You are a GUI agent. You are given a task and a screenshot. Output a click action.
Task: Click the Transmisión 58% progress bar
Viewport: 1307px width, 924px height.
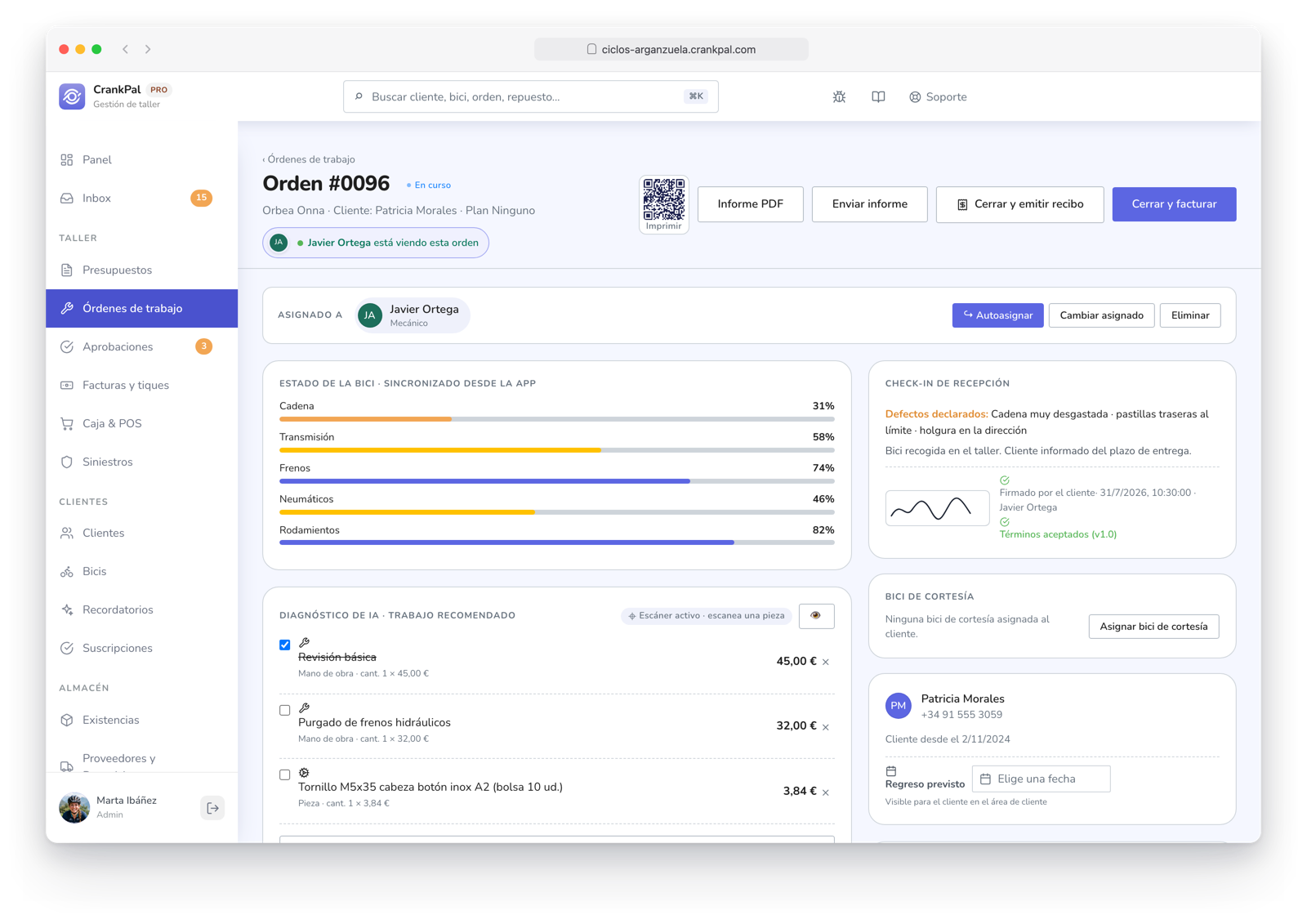[556, 450]
